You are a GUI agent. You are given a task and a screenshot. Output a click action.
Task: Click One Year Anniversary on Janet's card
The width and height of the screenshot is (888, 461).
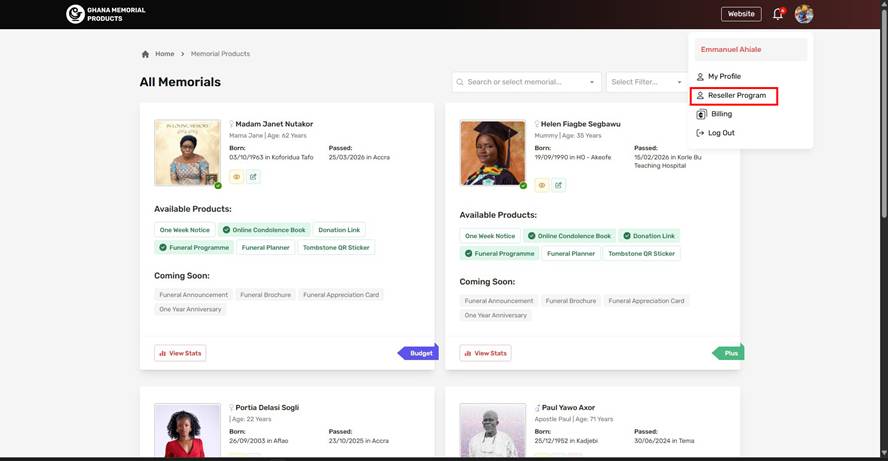pos(190,310)
